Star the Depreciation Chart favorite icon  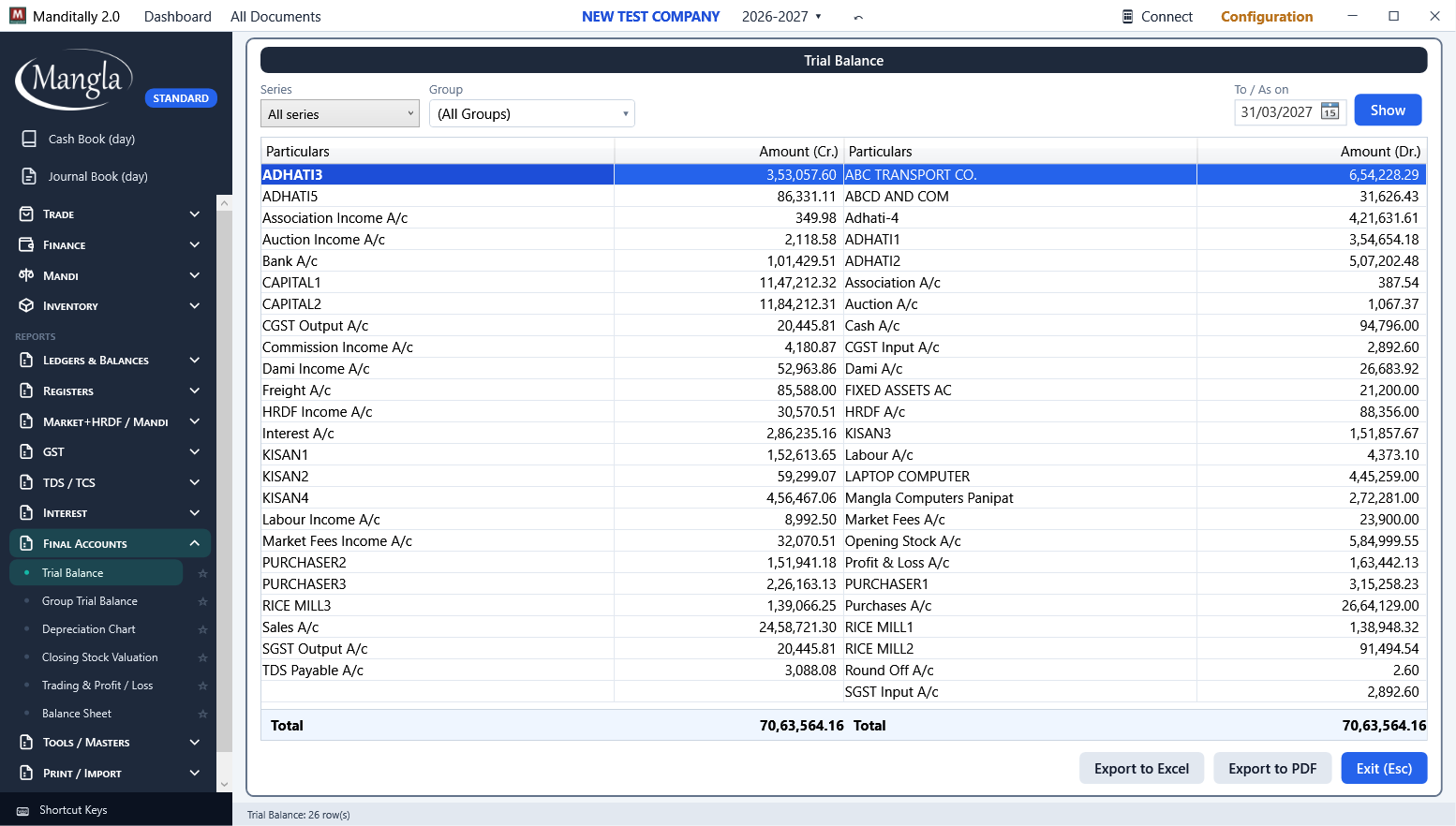202,629
